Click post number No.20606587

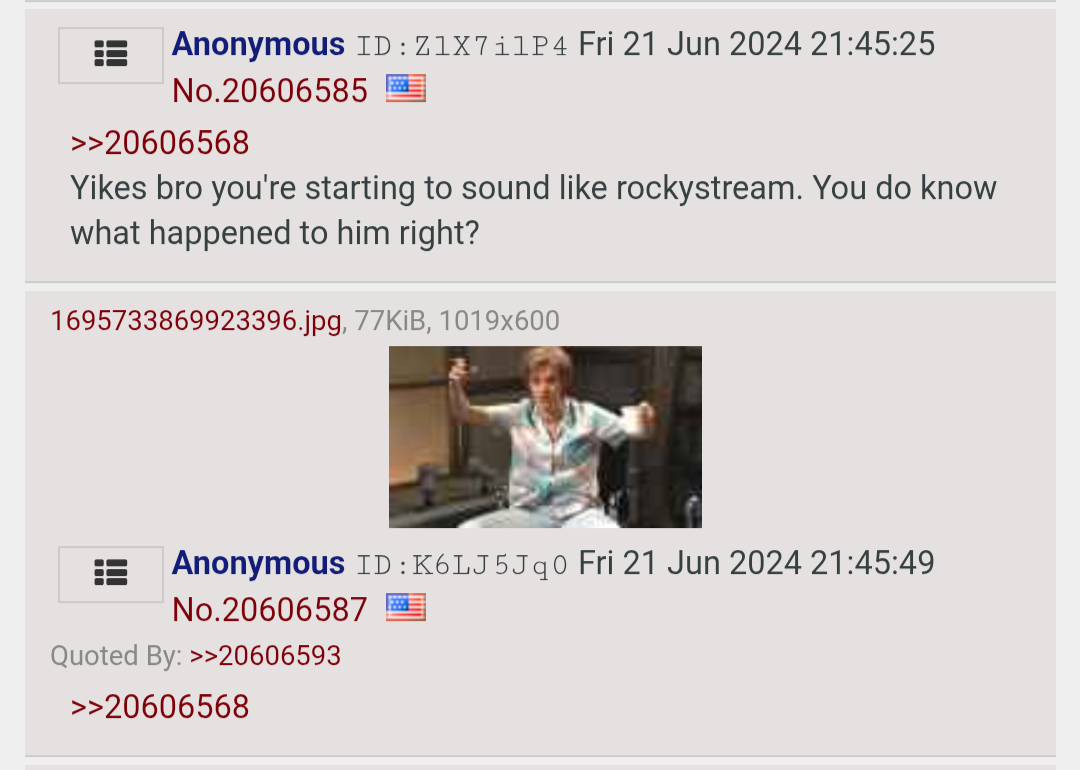(x=270, y=610)
